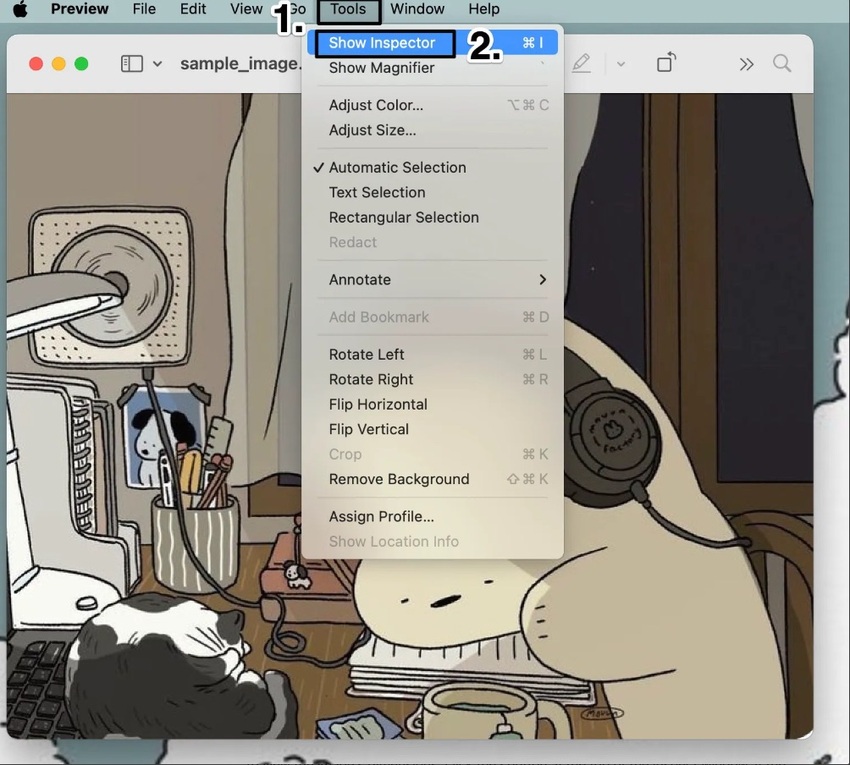This screenshot has height=765, width=850.
Task: Open the Edit menu
Action: (x=193, y=9)
